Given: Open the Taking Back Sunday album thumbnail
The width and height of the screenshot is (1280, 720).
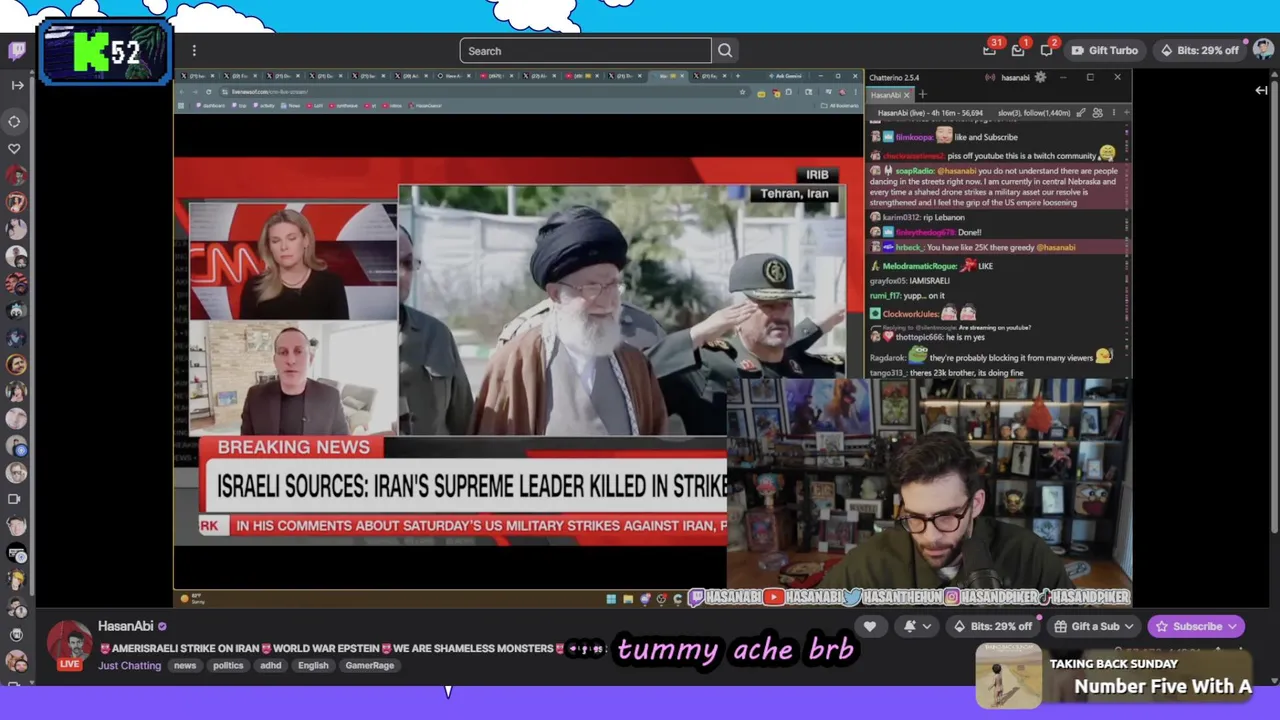Looking at the screenshot, I should (1008, 676).
